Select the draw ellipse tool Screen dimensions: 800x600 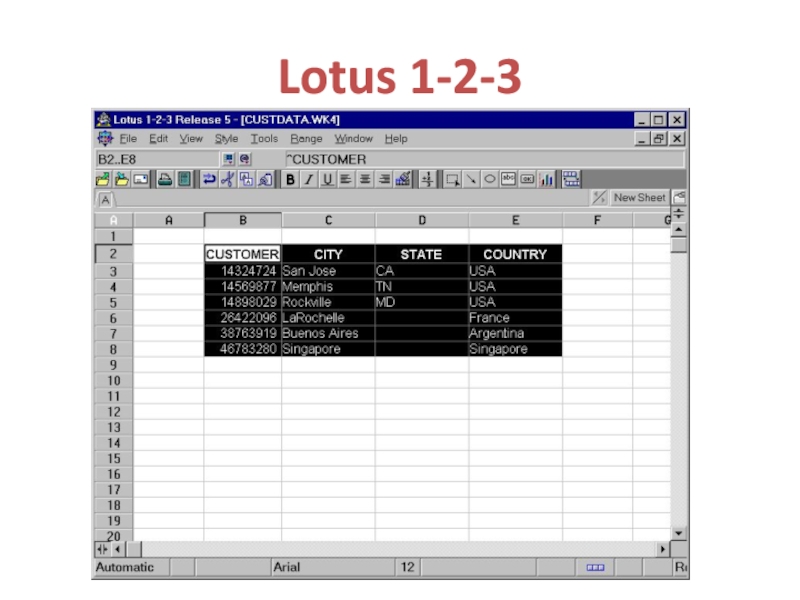click(489, 180)
